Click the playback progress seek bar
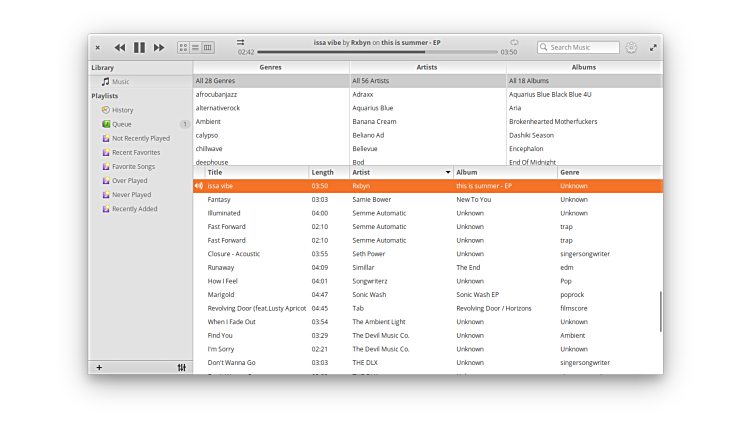The height and width of the screenshot is (423, 752). [x=378, y=52]
